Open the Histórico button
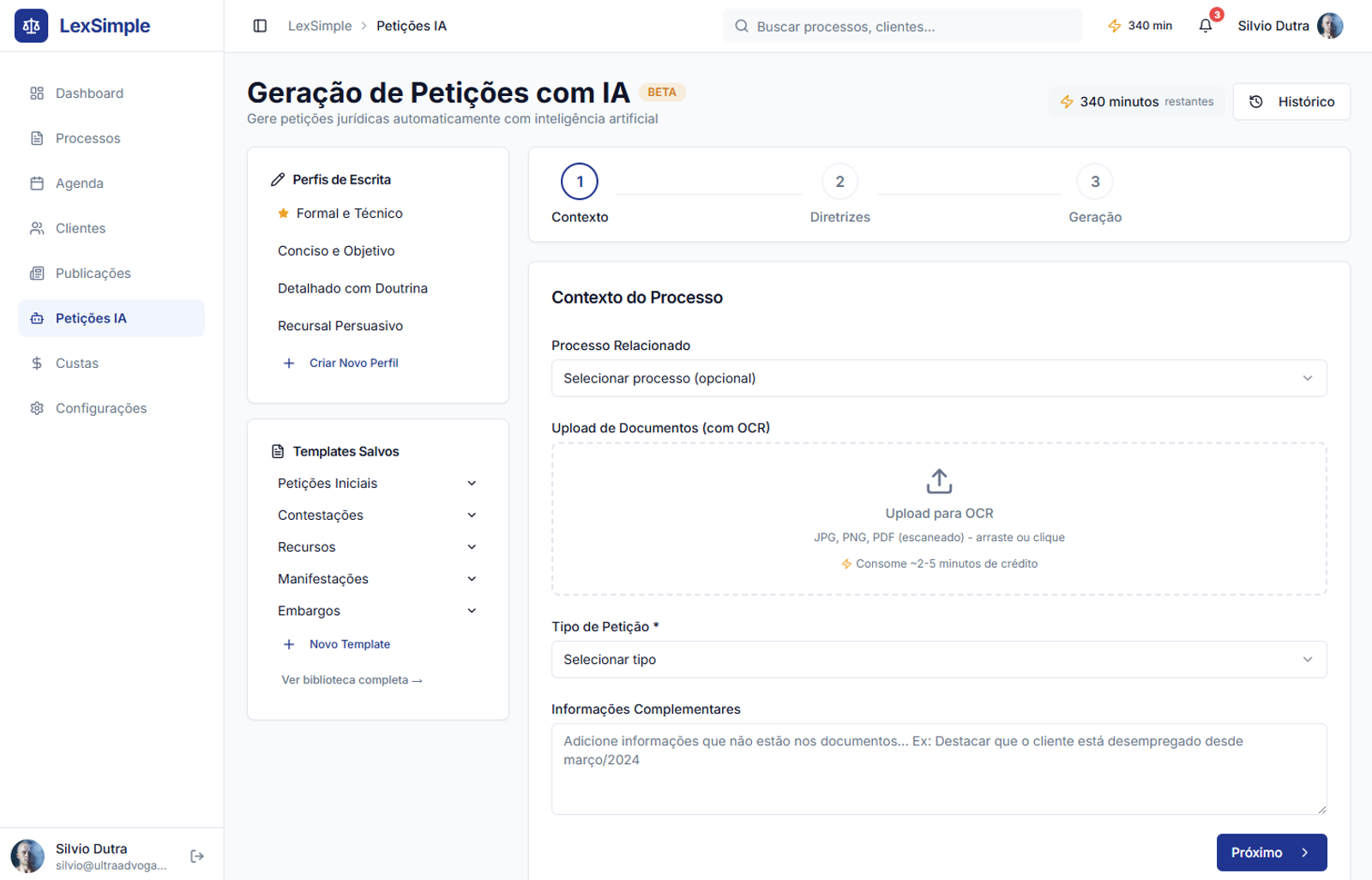 click(x=1291, y=101)
